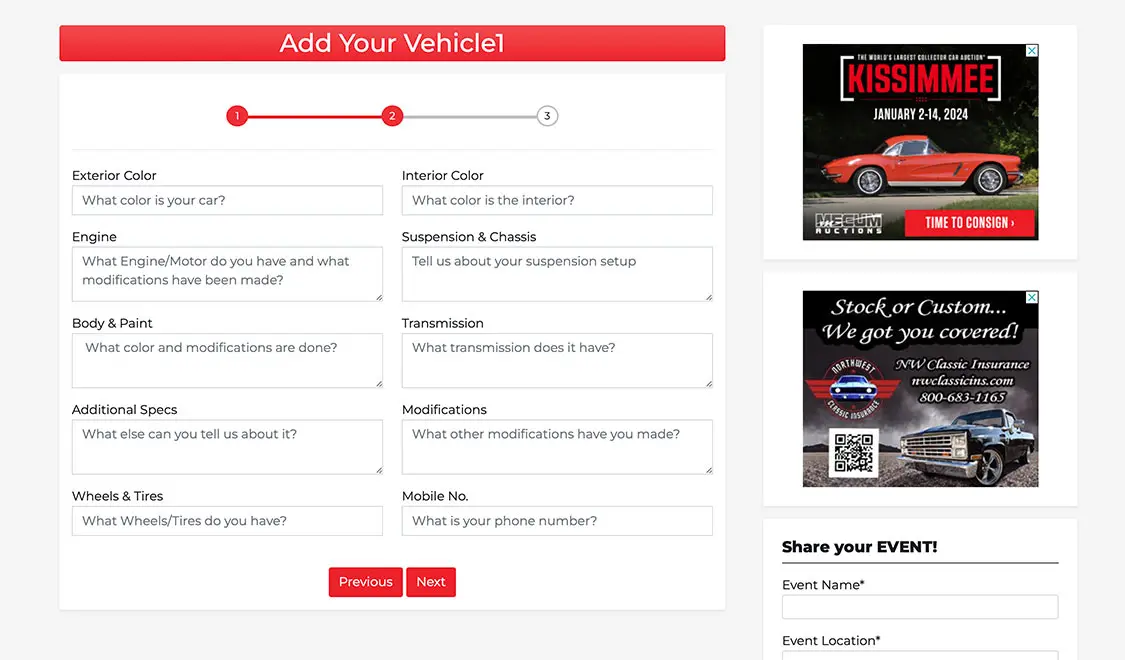1125x660 pixels.
Task: Click the Time To Consign ad button
Action: click(968, 223)
